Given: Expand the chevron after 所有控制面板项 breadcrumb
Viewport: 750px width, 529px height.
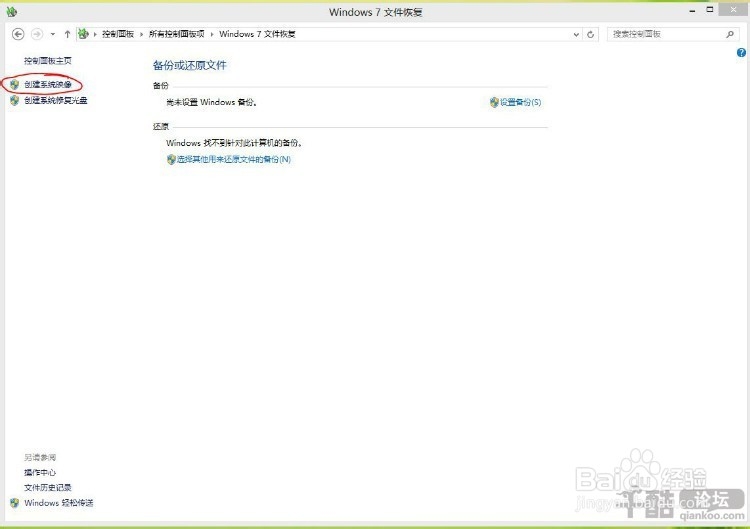Looking at the screenshot, I should [212, 34].
